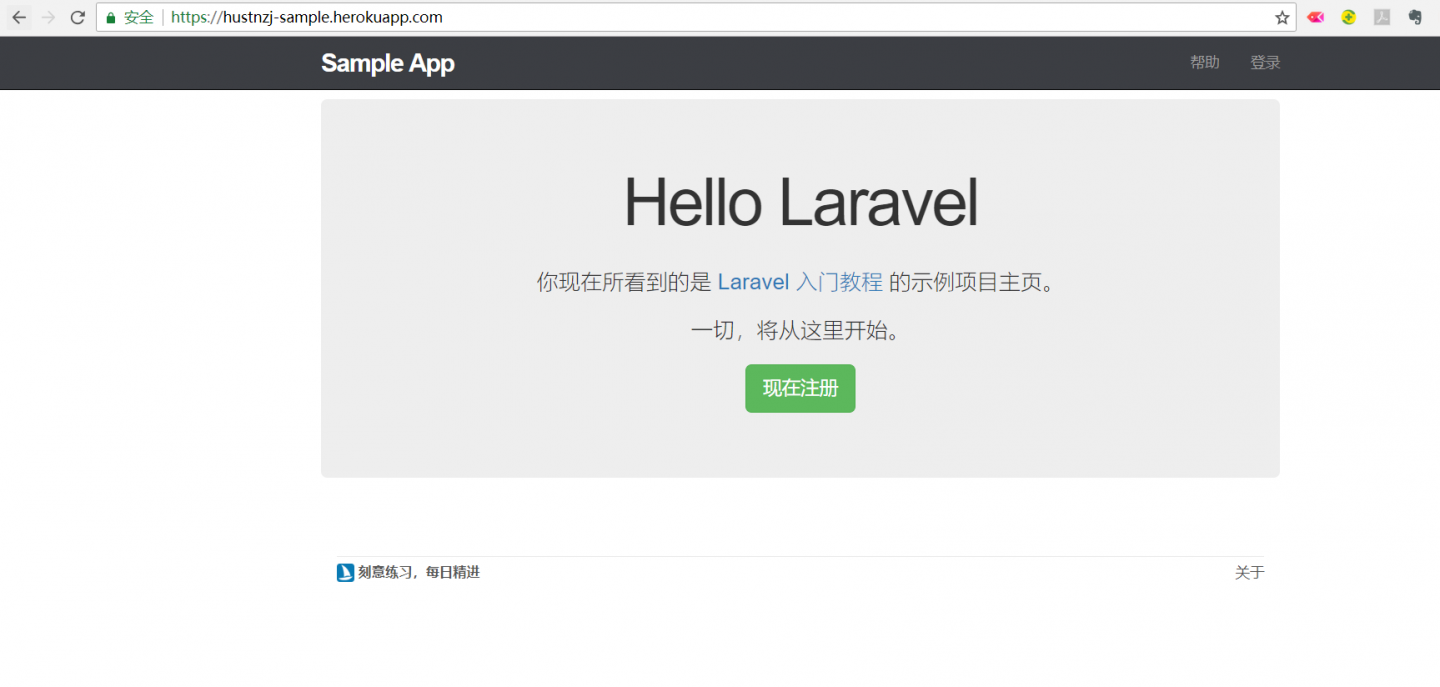Open the 关于 about link in footer
The height and width of the screenshot is (687, 1440).
1249,572
